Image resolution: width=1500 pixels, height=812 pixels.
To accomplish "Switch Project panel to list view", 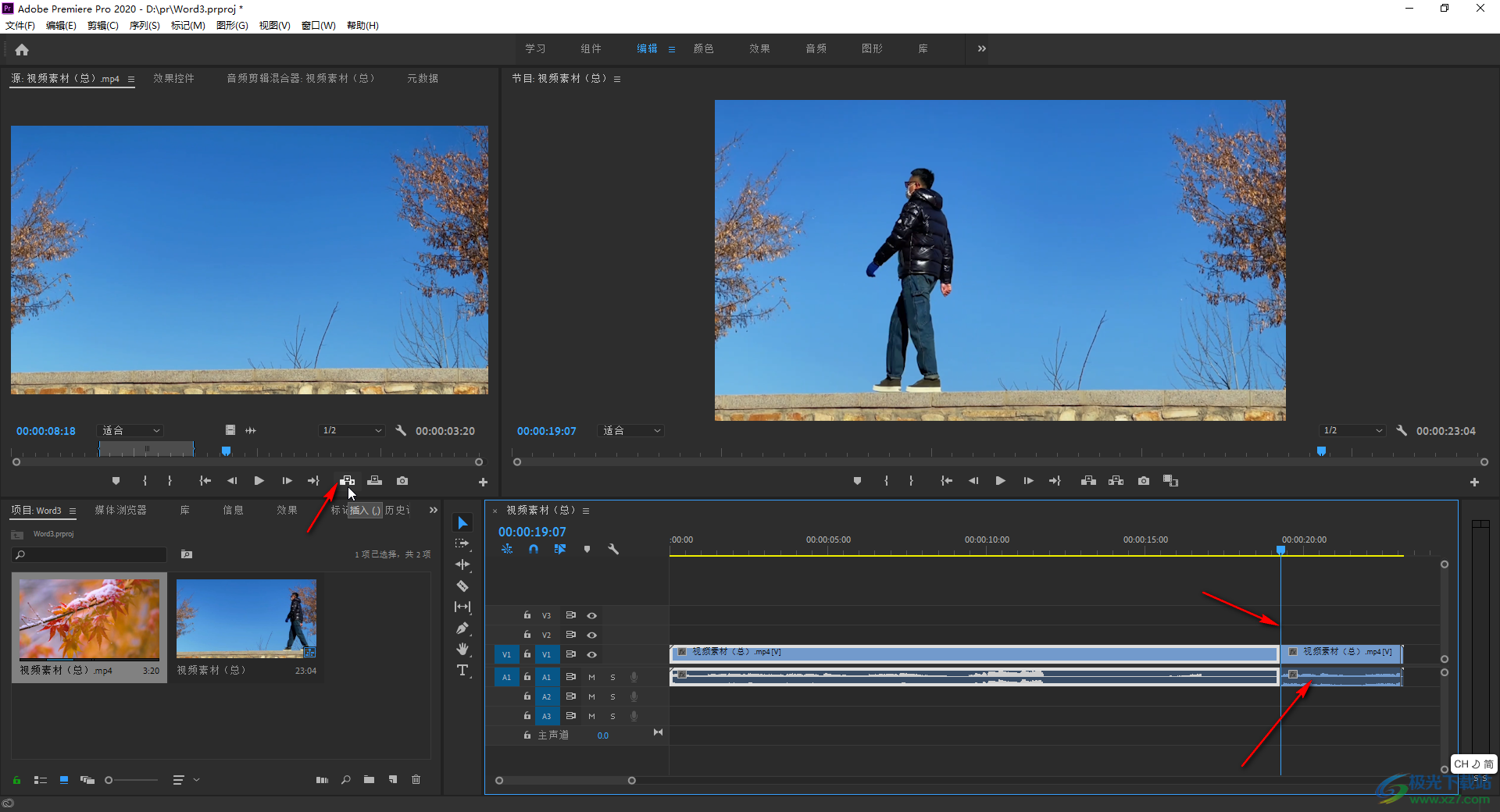I will tap(41, 779).
